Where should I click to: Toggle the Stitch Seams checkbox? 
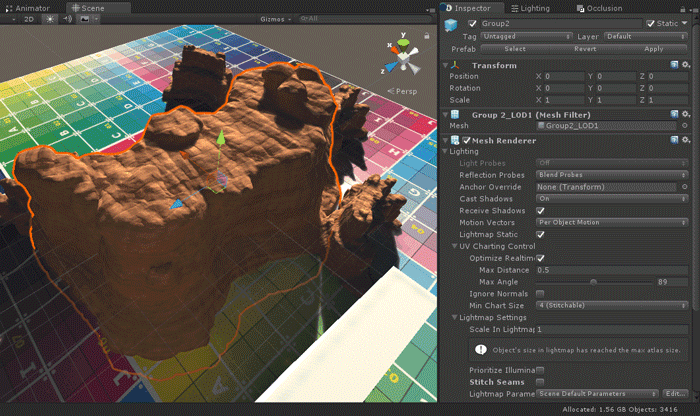pos(541,381)
